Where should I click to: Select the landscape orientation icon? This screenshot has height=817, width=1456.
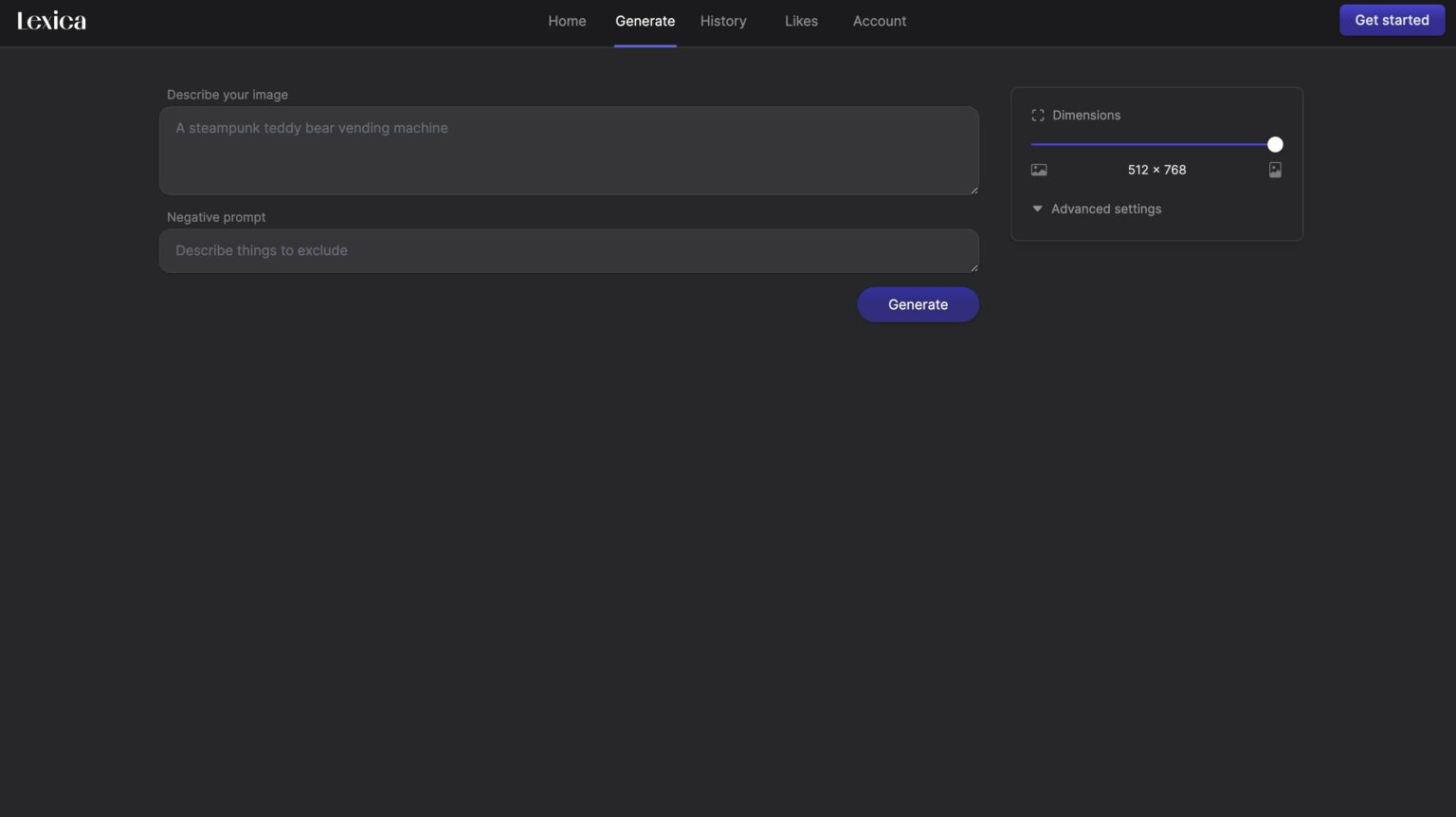(x=1039, y=171)
